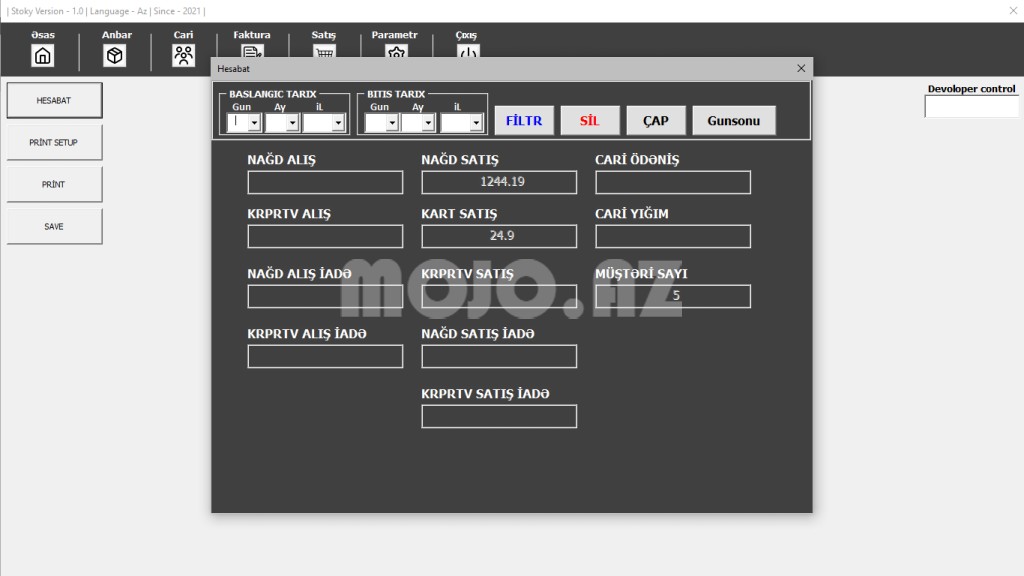Apply the FİLTR button

pyautogui.click(x=524, y=121)
